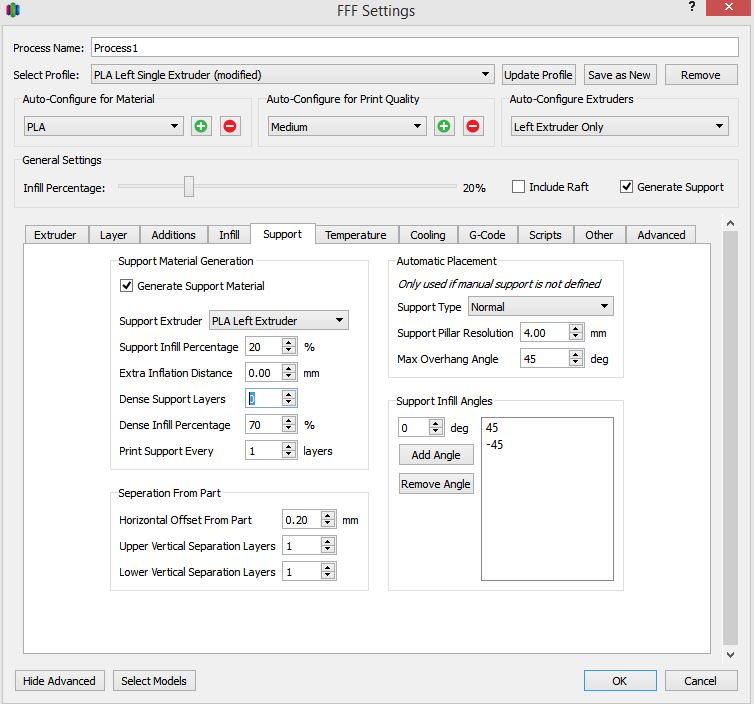Open the Infill tab
This screenshot has height=704, width=754.
(x=229, y=235)
